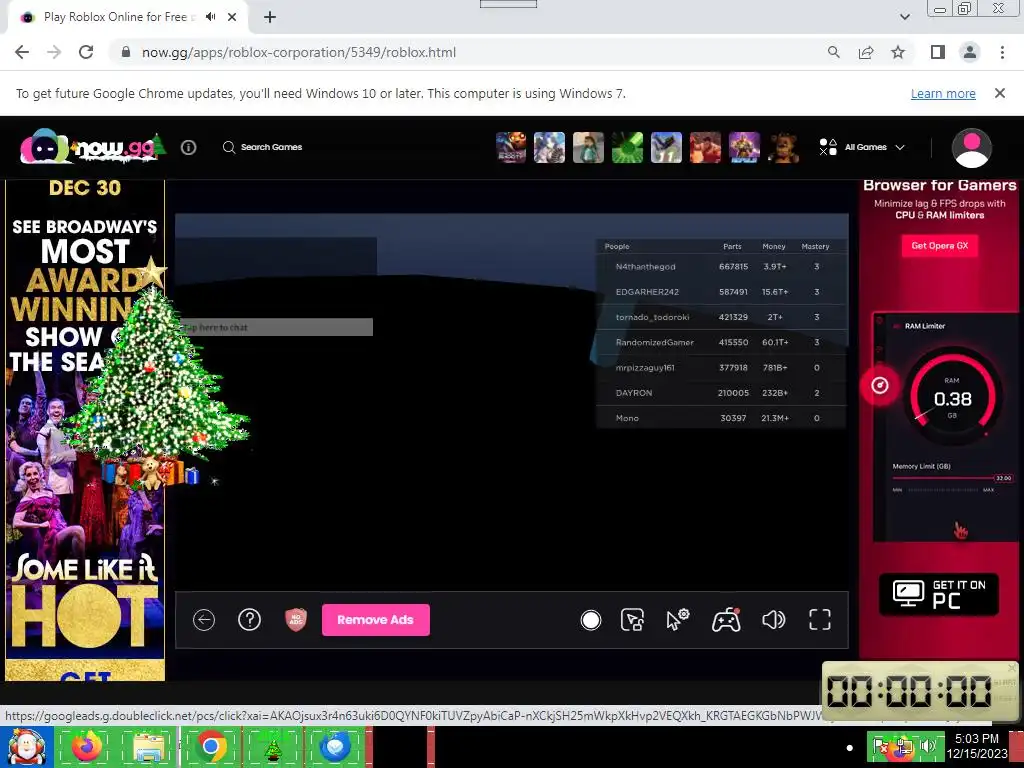The height and width of the screenshot is (768, 1024).
Task: Click the Windows Start Santa button
Action: click(26, 747)
